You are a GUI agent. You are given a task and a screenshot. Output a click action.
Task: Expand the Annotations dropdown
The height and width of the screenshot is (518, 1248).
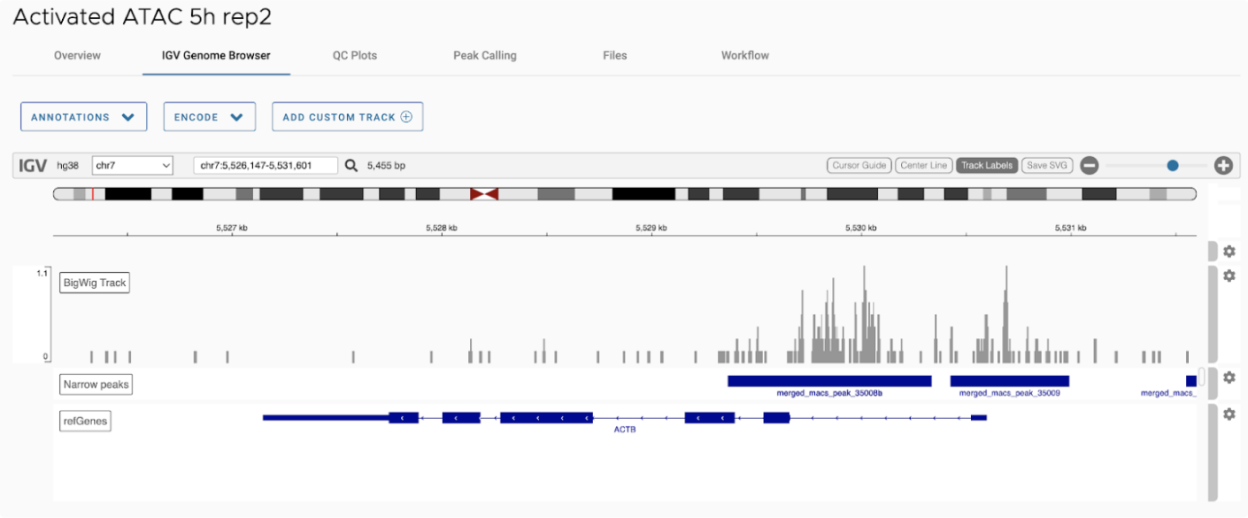click(x=83, y=117)
